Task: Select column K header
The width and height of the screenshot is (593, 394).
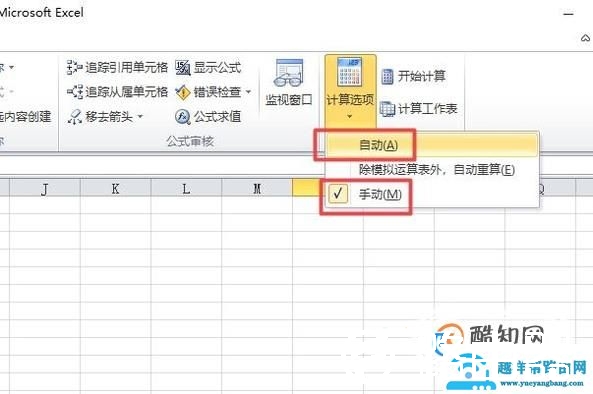Action: point(115,188)
